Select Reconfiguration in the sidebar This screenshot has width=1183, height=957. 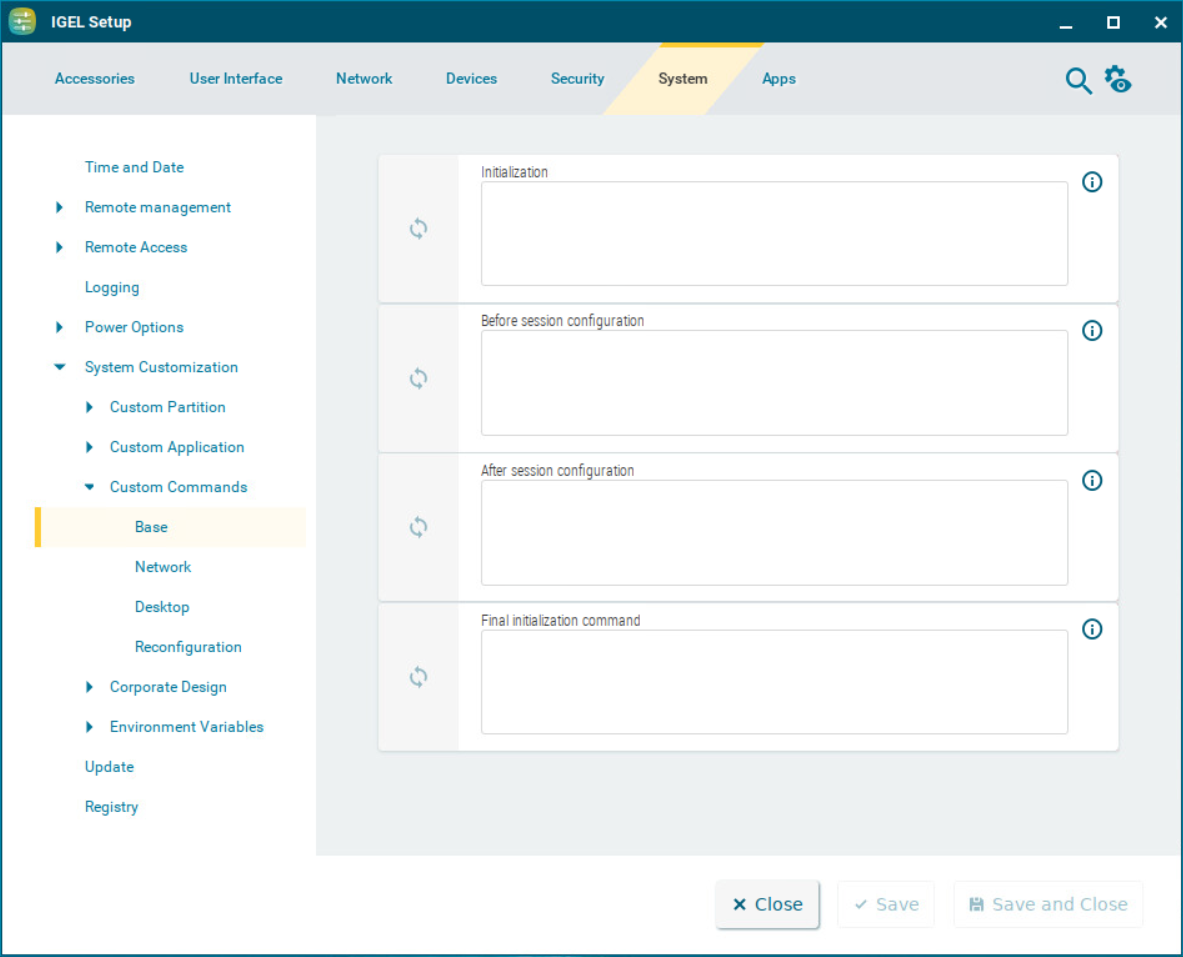point(188,647)
